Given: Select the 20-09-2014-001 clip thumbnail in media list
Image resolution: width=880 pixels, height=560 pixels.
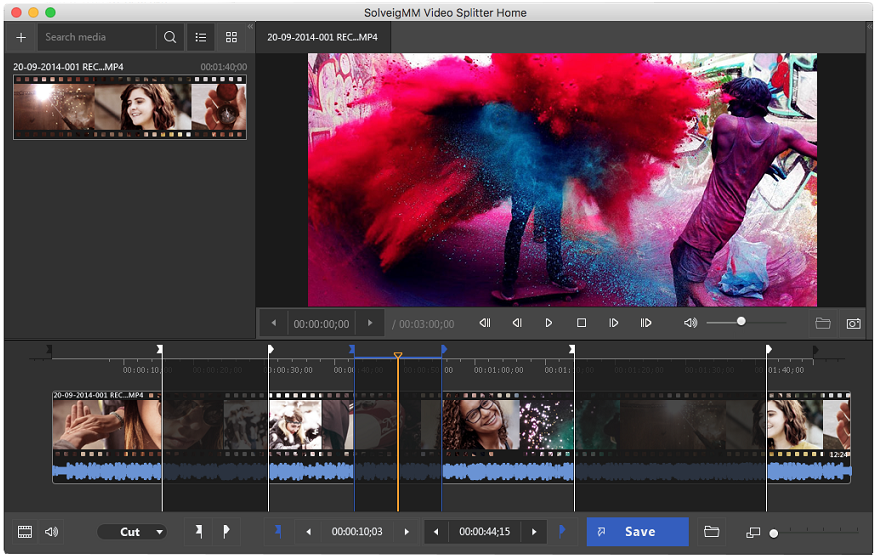Looking at the screenshot, I should point(129,107).
